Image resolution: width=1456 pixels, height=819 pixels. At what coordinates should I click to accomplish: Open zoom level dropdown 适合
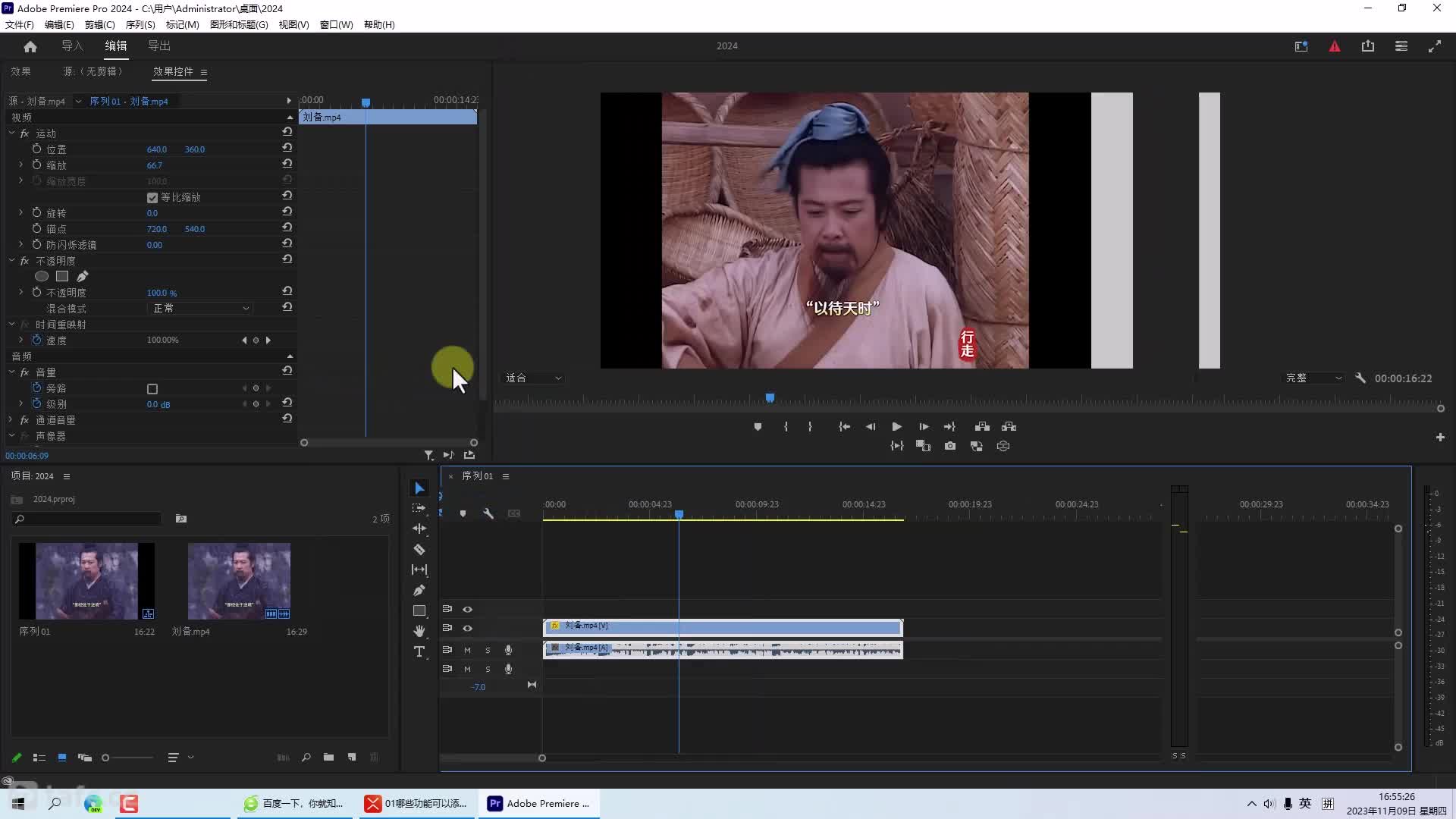[x=534, y=378]
